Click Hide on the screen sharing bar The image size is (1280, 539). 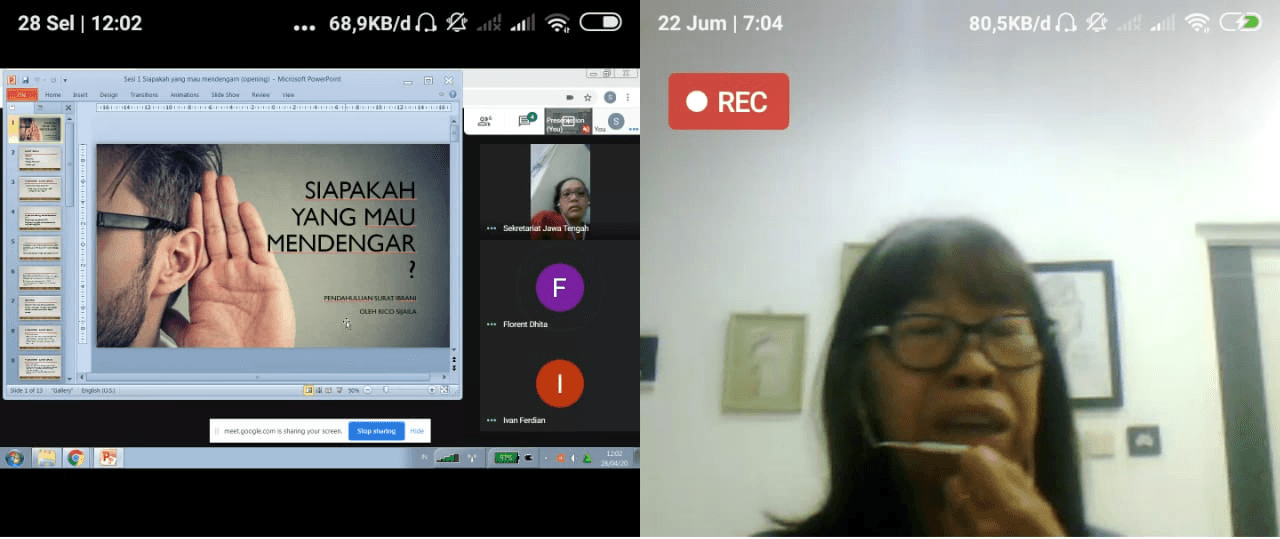pyautogui.click(x=417, y=431)
